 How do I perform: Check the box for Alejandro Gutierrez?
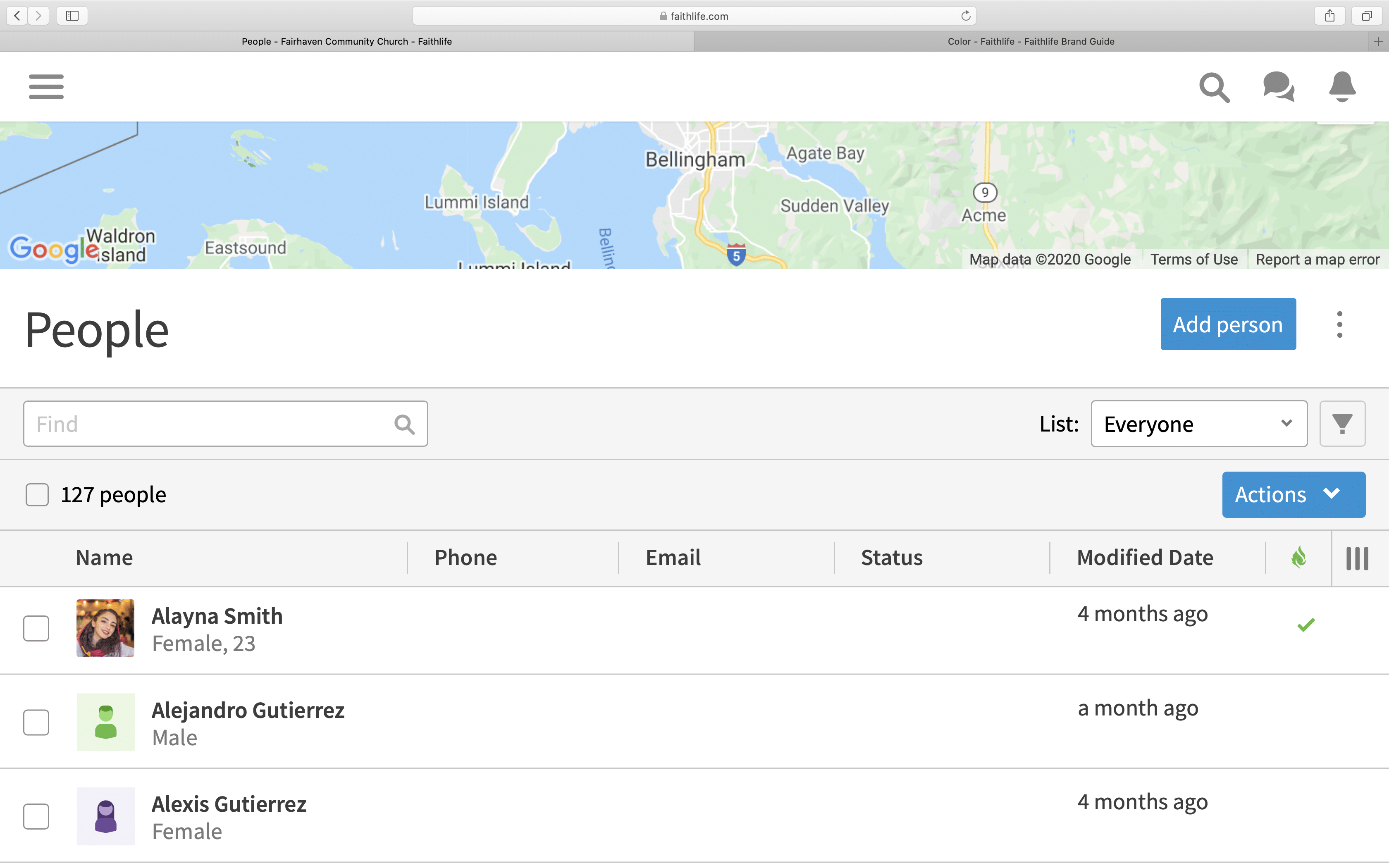pos(36,722)
